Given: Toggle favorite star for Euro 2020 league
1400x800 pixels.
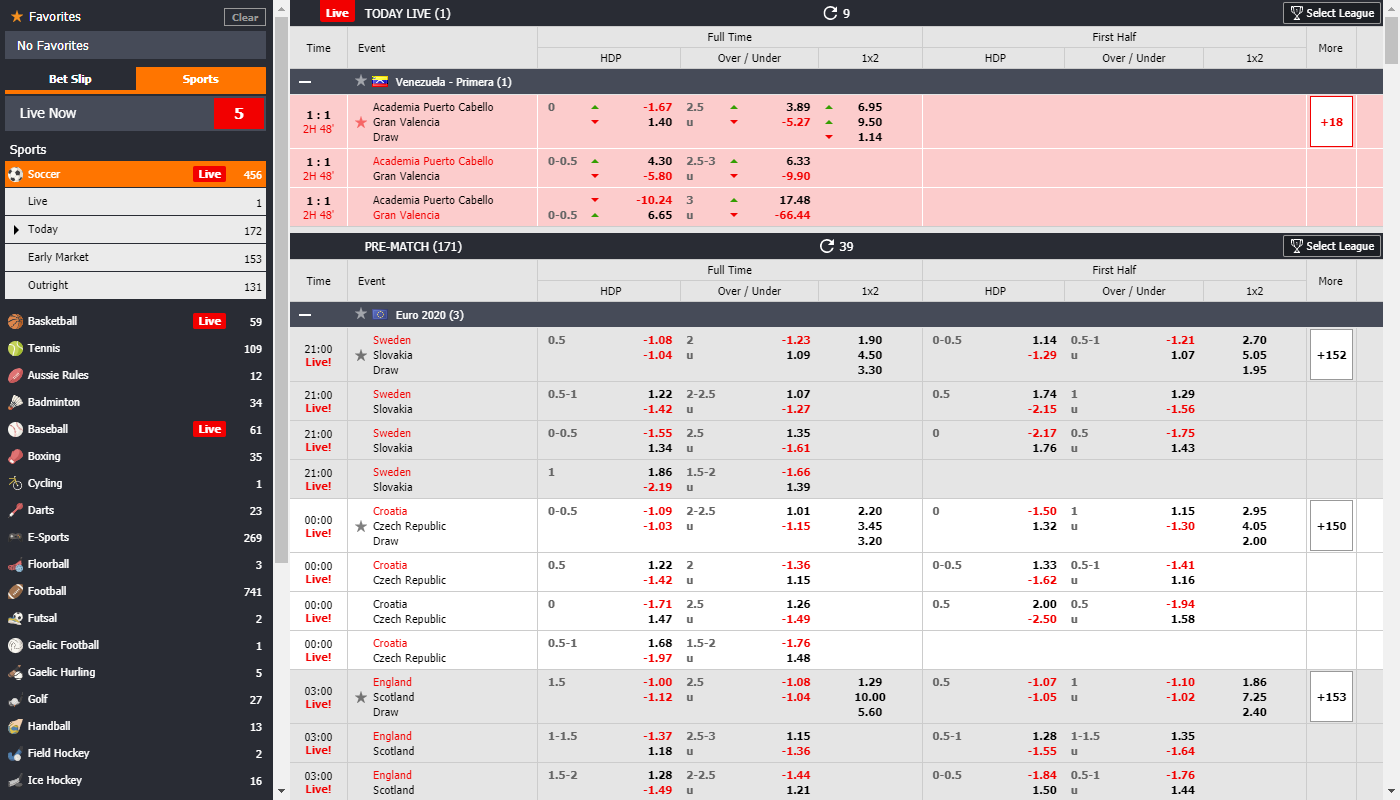Looking at the screenshot, I should click(x=361, y=314).
